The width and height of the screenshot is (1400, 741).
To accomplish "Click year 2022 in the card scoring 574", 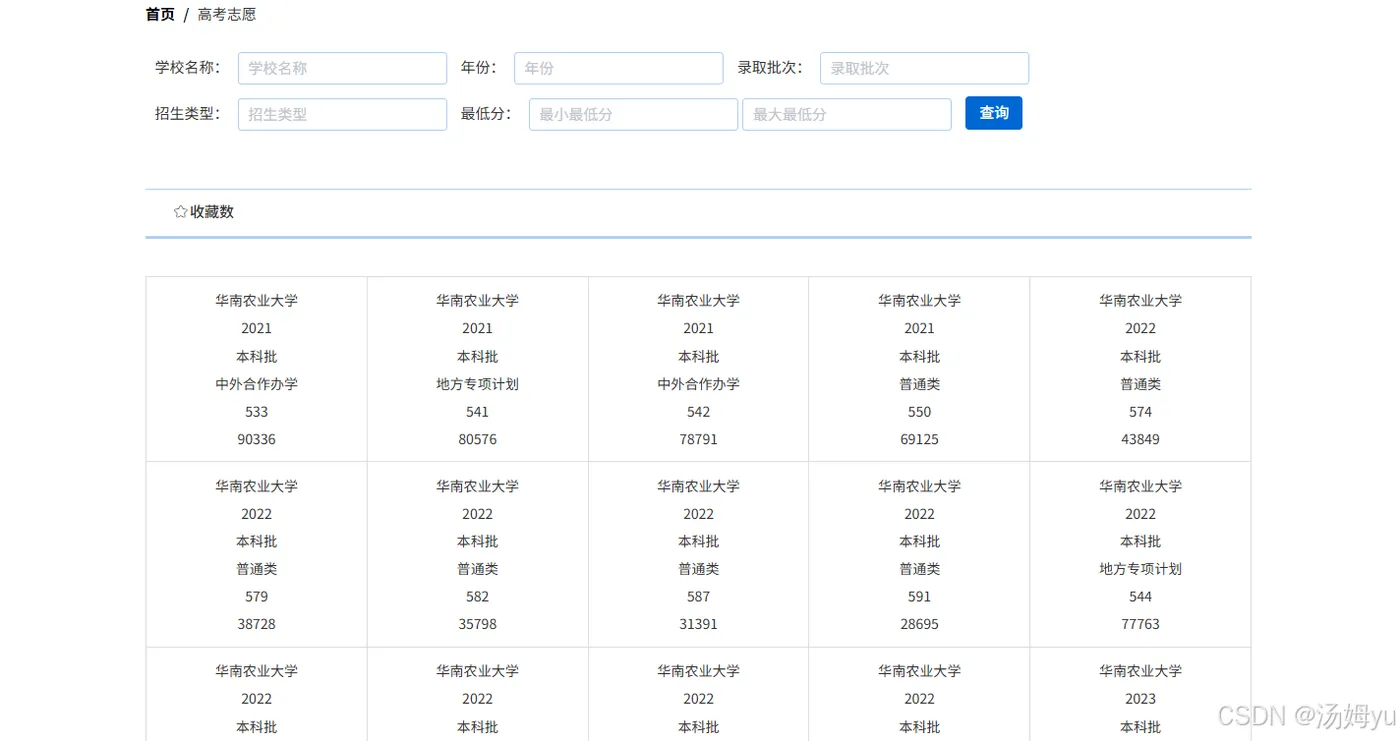I will [1140, 328].
